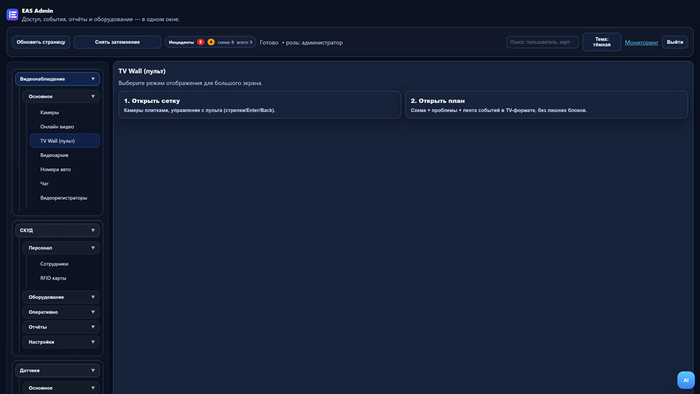Toggle 'Основное' under Датчики

61,388
